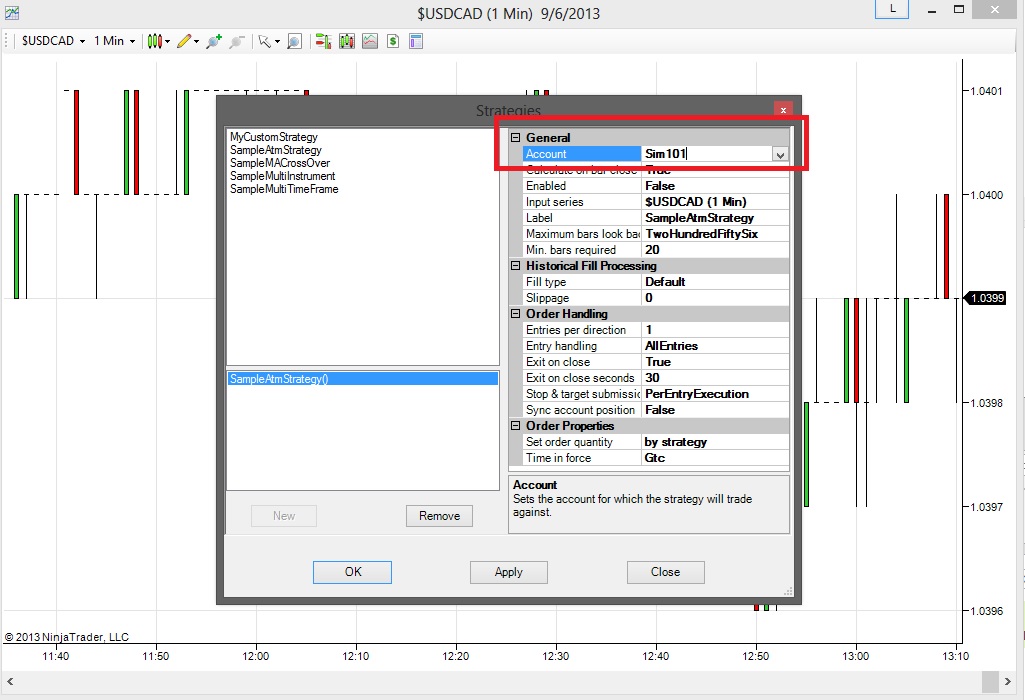This screenshot has height=700, width=1025.
Task: Open the cursor type dropdown arrow
Action: tap(277, 41)
